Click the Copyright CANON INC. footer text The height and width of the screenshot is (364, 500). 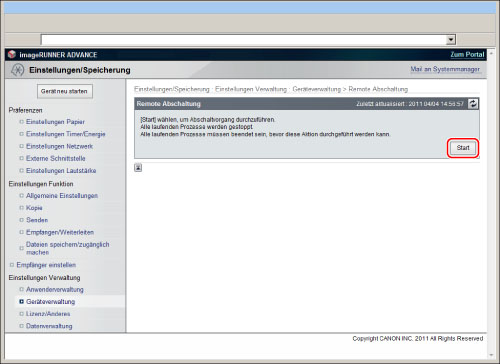pos(418,339)
